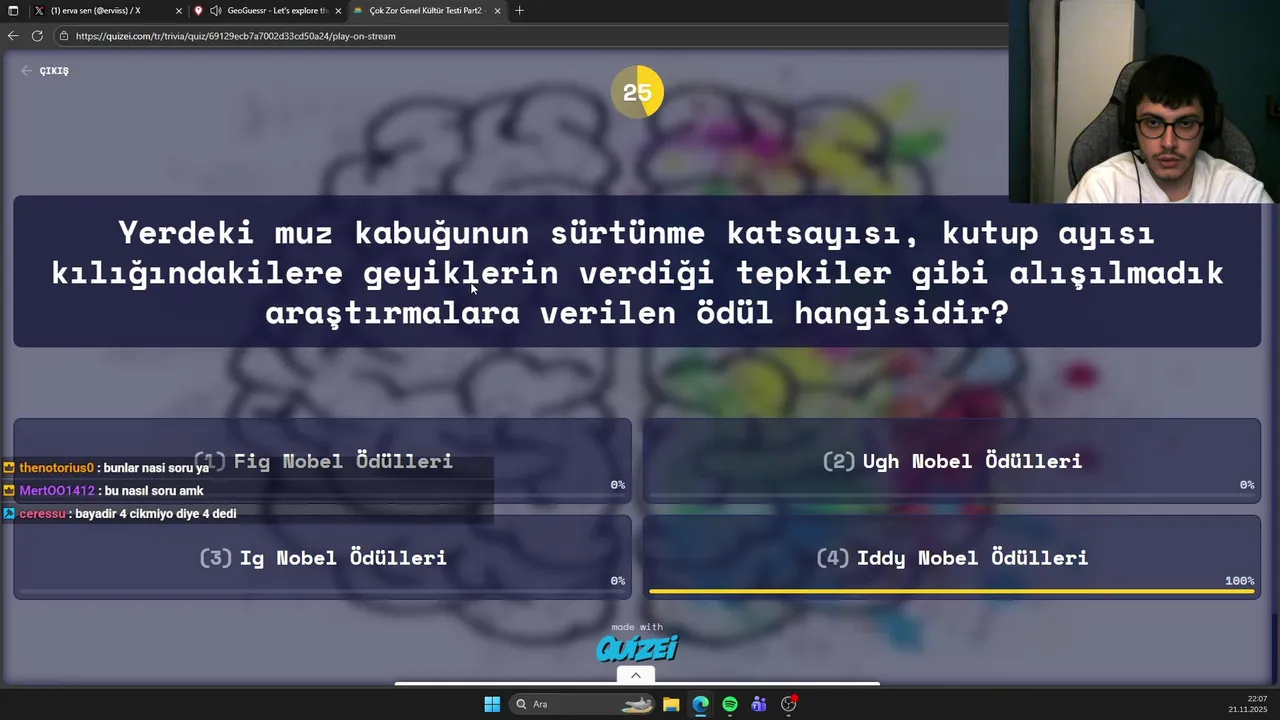Close the Çok Zor Genel Kültür Testi tab

tap(498, 11)
